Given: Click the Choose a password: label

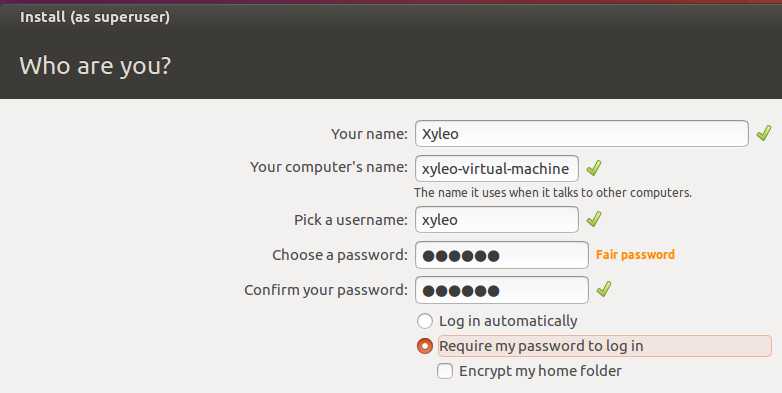Looking at the screenshot, I should (x=340, y=255).
